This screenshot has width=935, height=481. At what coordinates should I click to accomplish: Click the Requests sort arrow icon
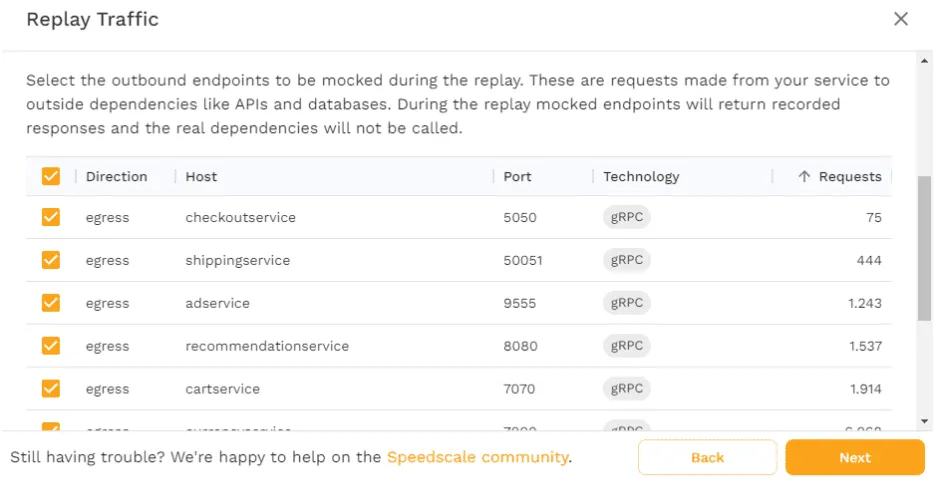[804, 177]
